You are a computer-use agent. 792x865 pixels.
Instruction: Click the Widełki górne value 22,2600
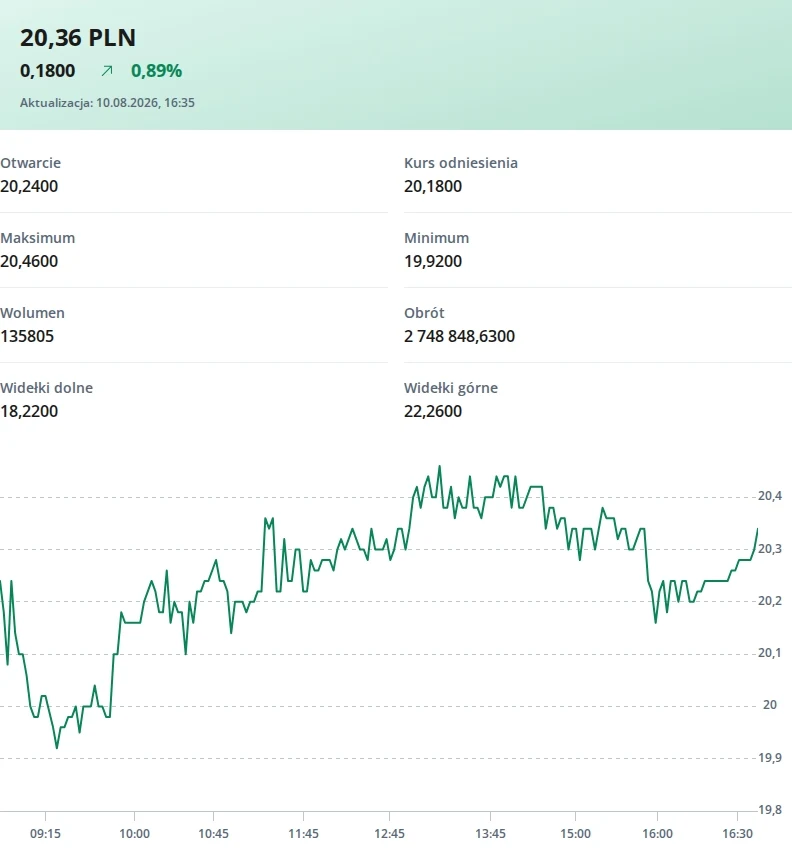[433, 412]
